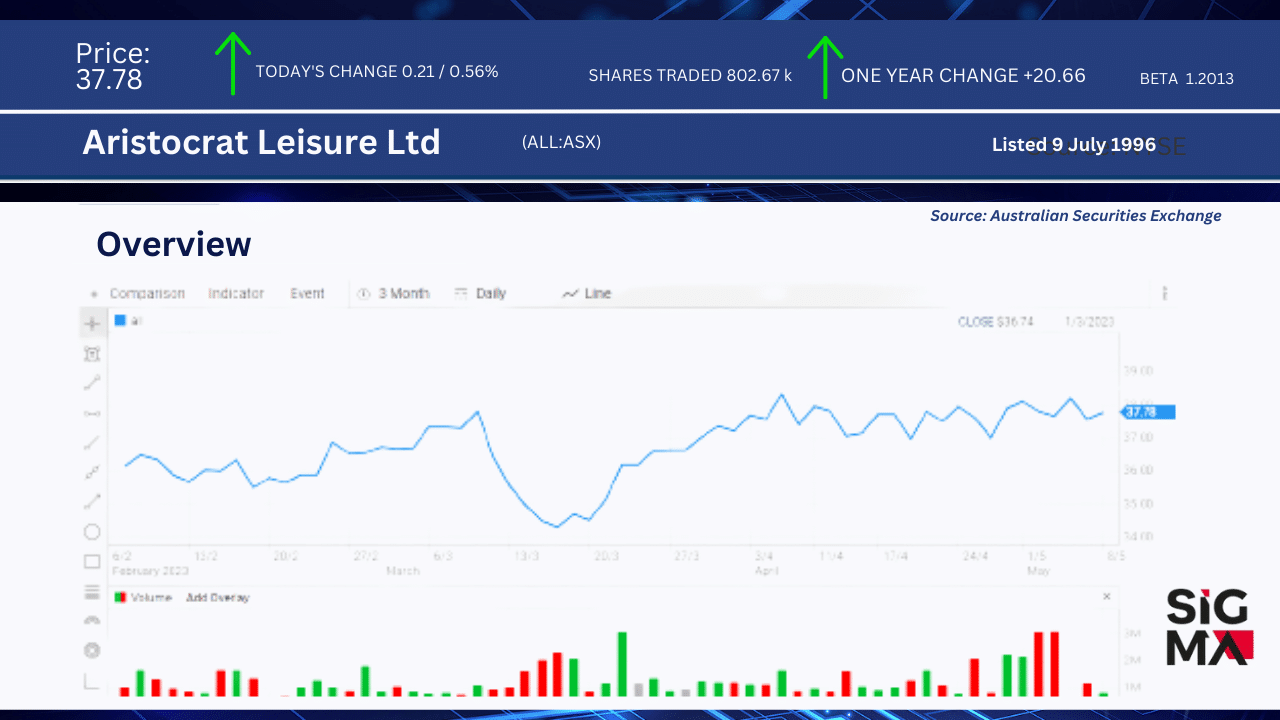Click the Overview heading
Screen dimensions: 1280x720
tap(174, 244)
